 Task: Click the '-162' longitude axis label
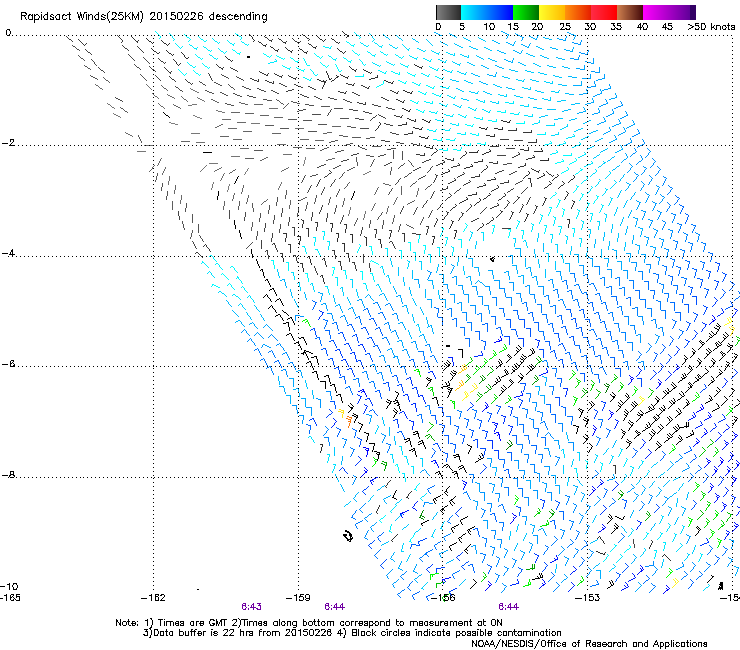tap(153, 598)
